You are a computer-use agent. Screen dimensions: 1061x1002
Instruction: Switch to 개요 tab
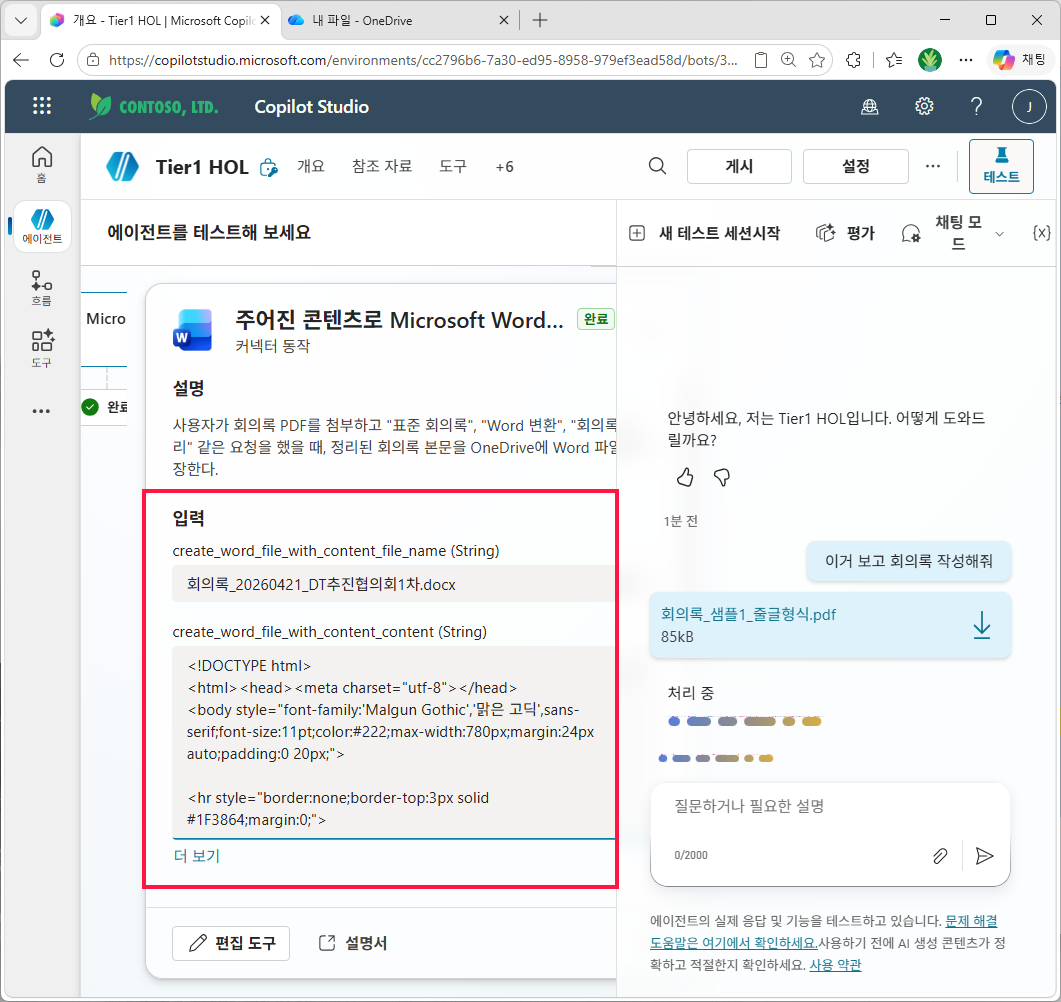pos(311,166)
